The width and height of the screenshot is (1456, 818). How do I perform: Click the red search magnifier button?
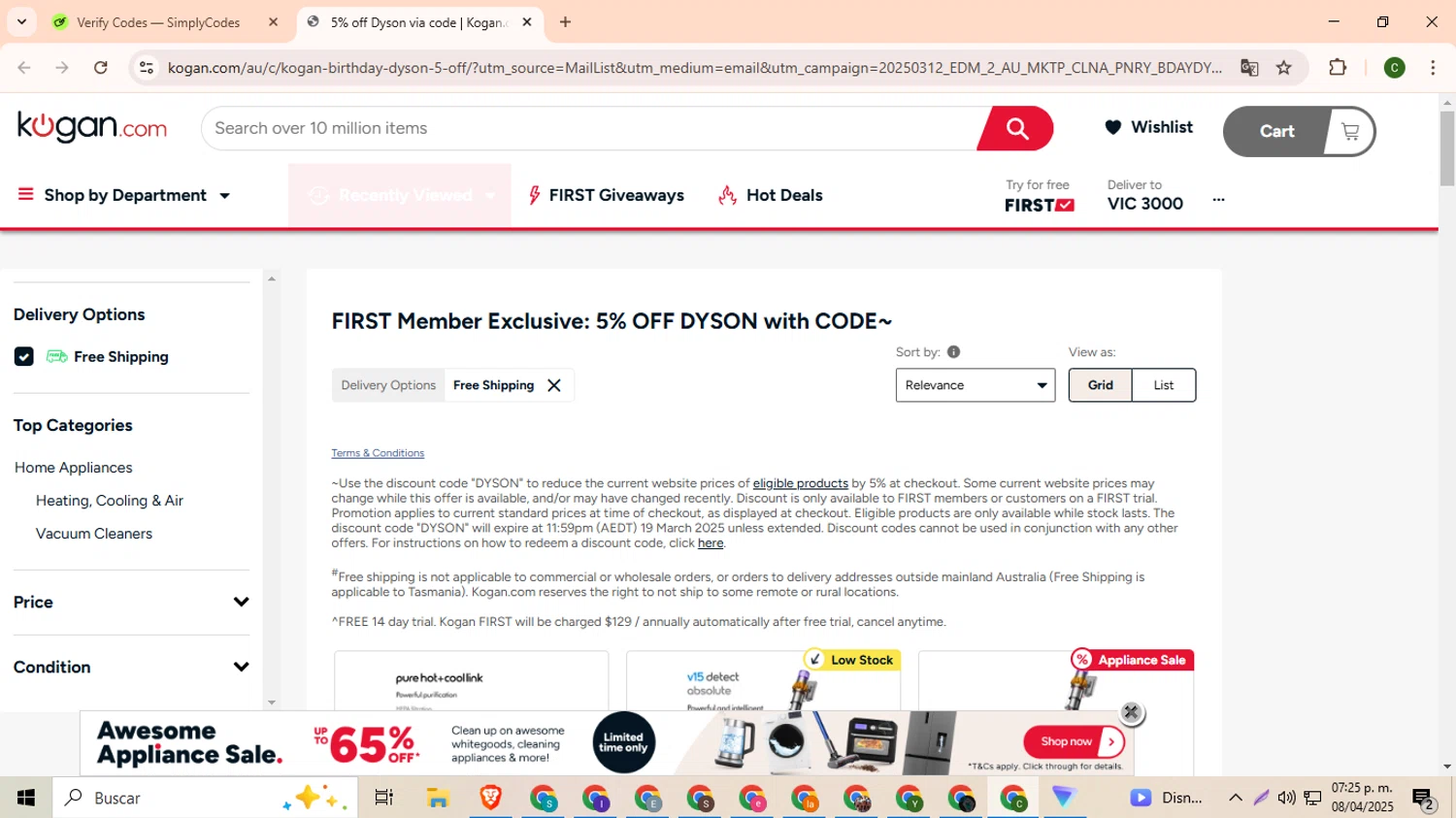tap(1015, 128)
